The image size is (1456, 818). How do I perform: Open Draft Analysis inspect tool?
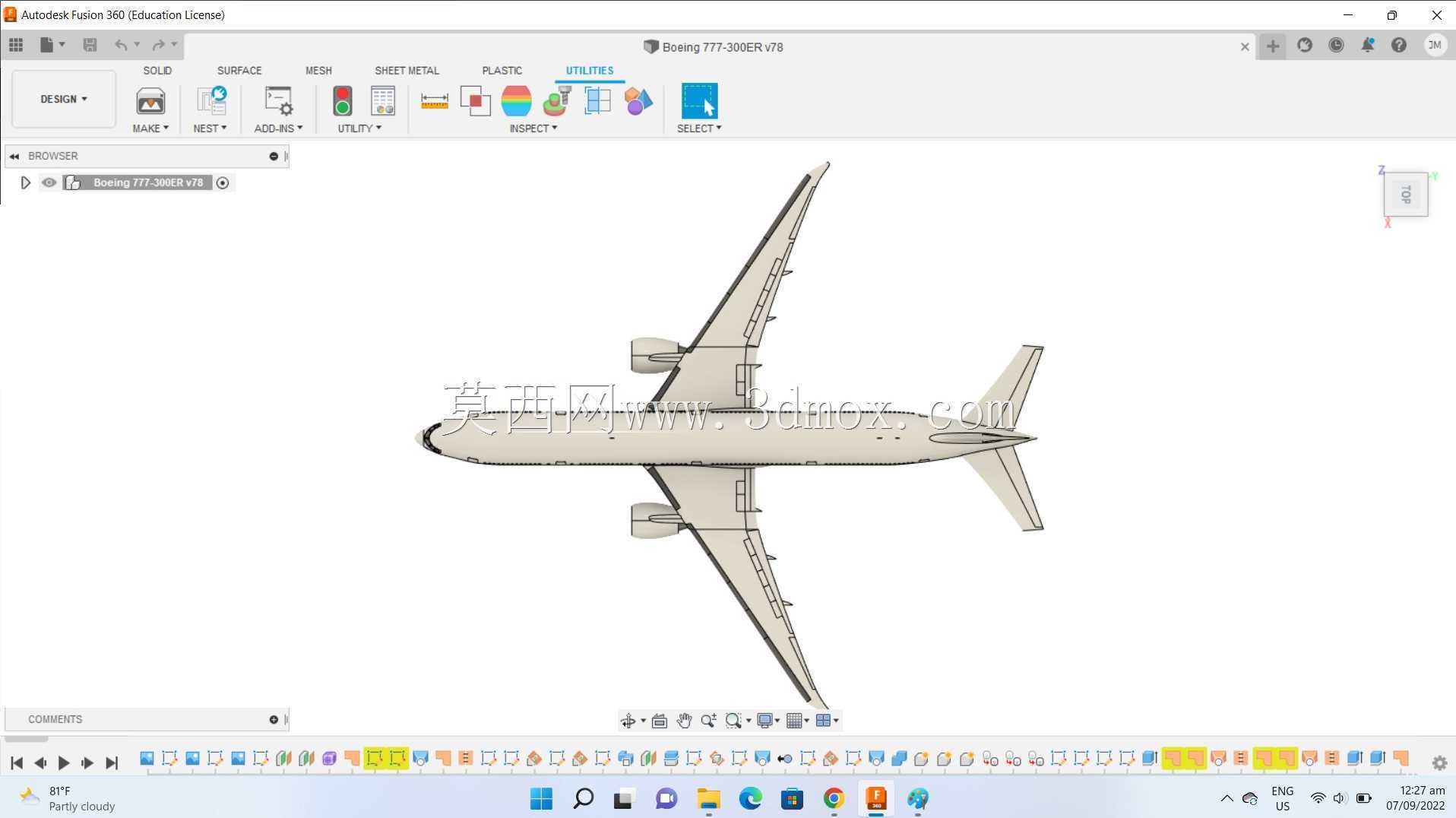557,101
